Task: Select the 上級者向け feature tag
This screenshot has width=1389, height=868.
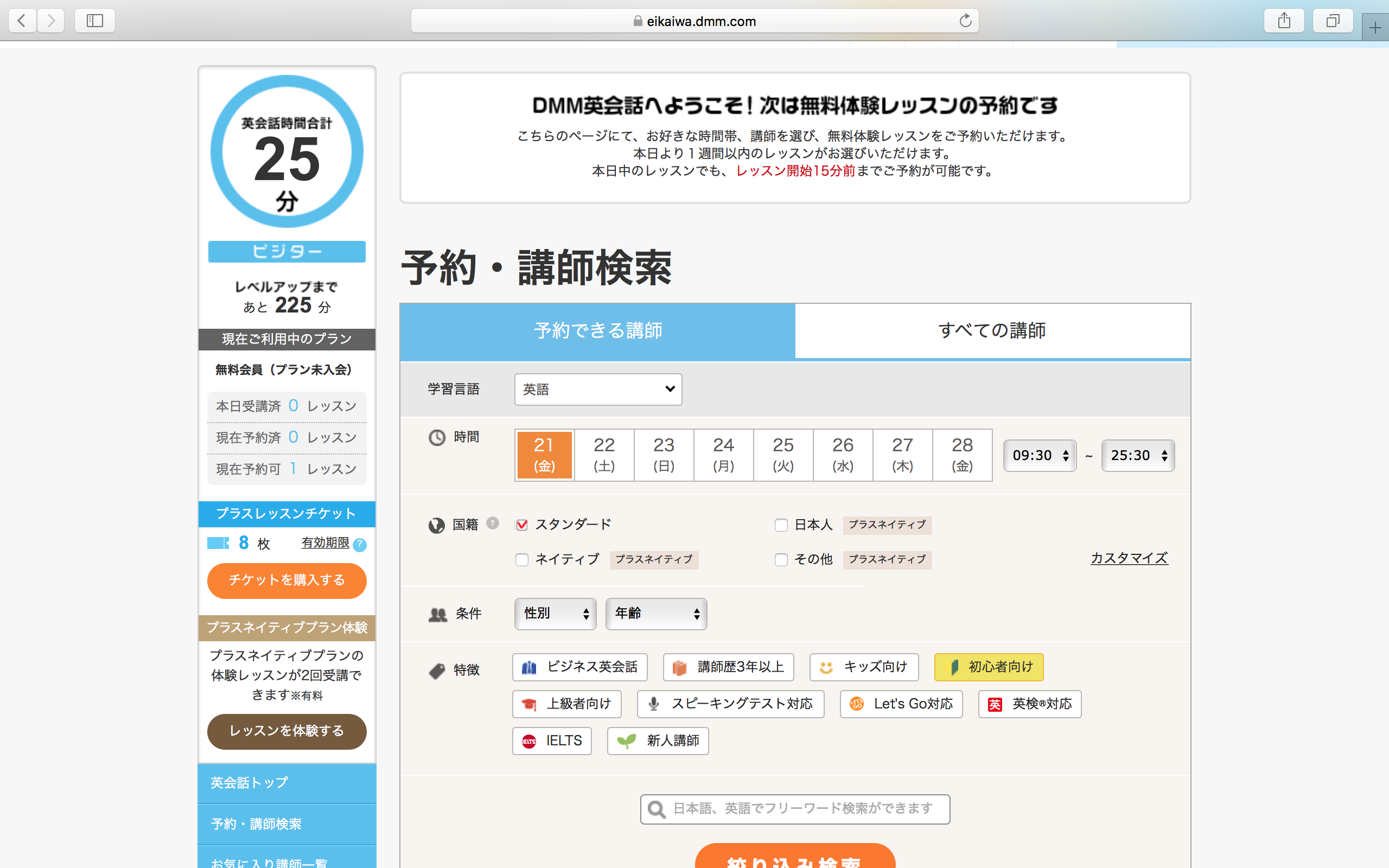Action: (567, 704)
